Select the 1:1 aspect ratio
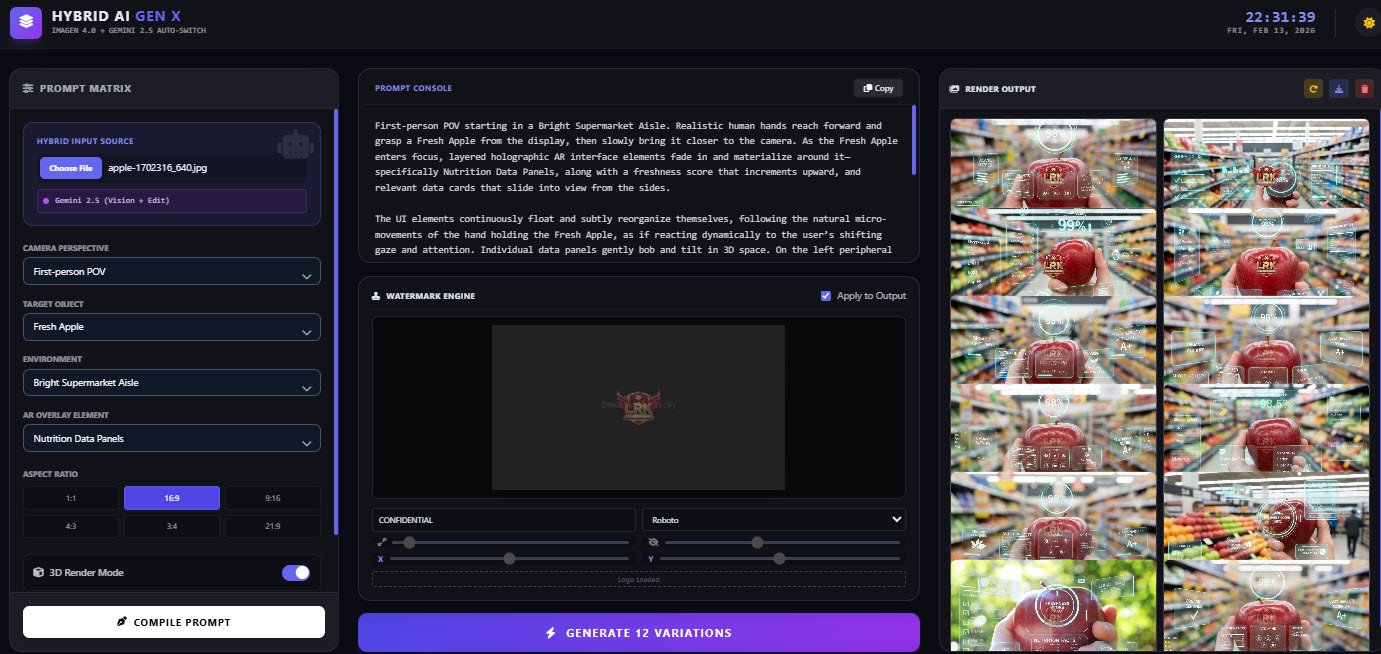Screen dimensions: 1381x654 tap(71, 498)
